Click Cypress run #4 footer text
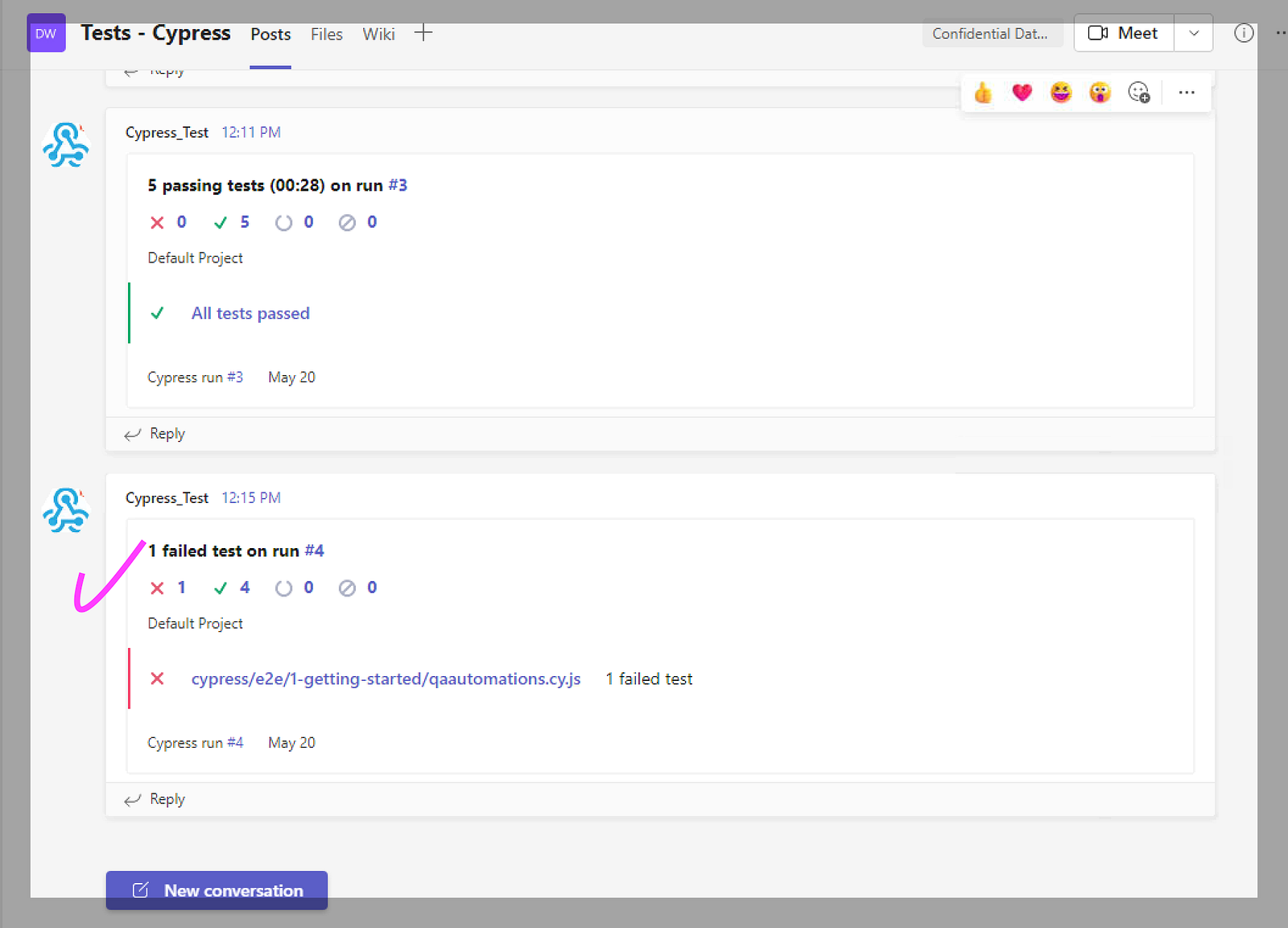Screen dimensions: 1288x928 pos(195,742)
